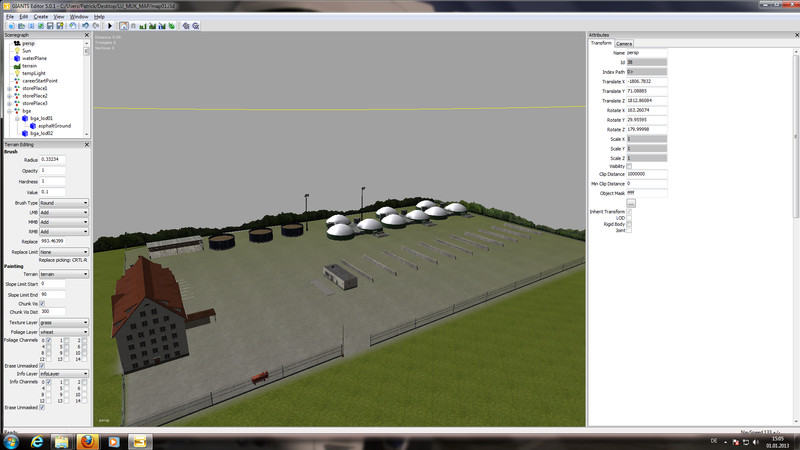Click the Redo arrow in toolbar
Screen dimensions: 800x450
click(x=95, y=26)
